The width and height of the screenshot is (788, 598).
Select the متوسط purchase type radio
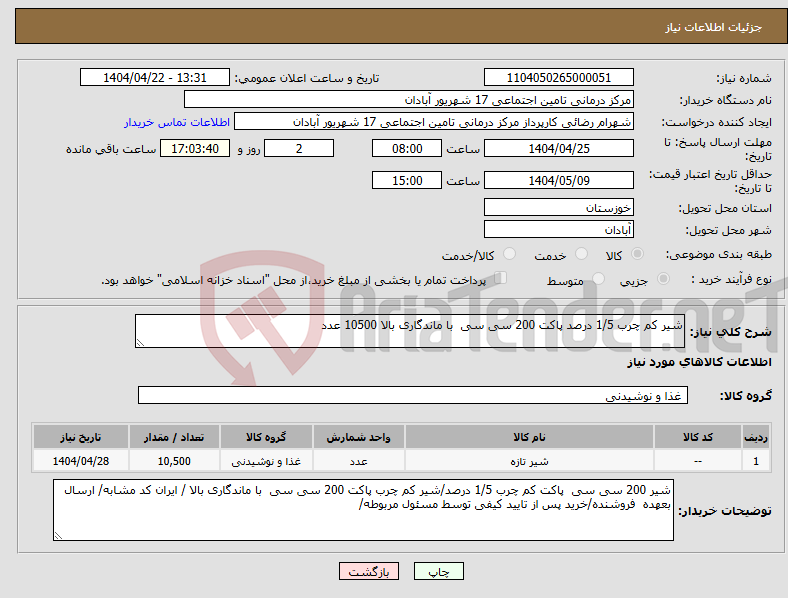click(599, 278)
